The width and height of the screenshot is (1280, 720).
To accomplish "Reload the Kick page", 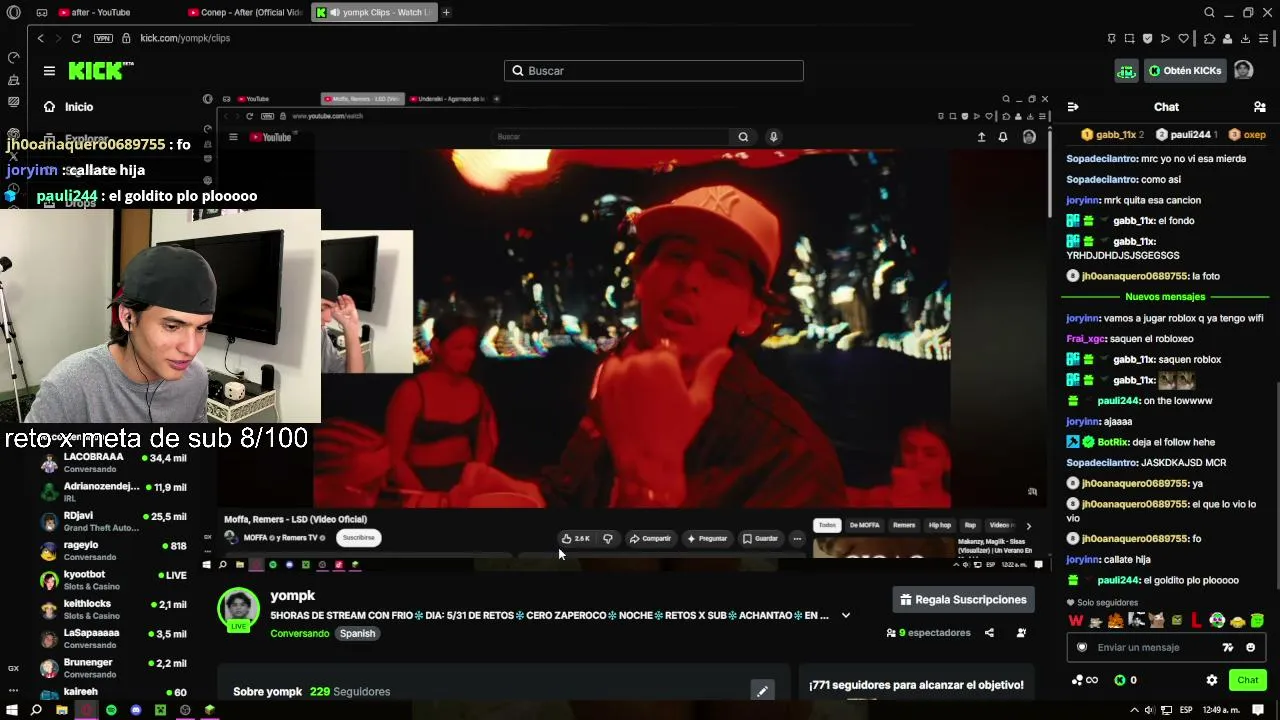I will [76, 38].
